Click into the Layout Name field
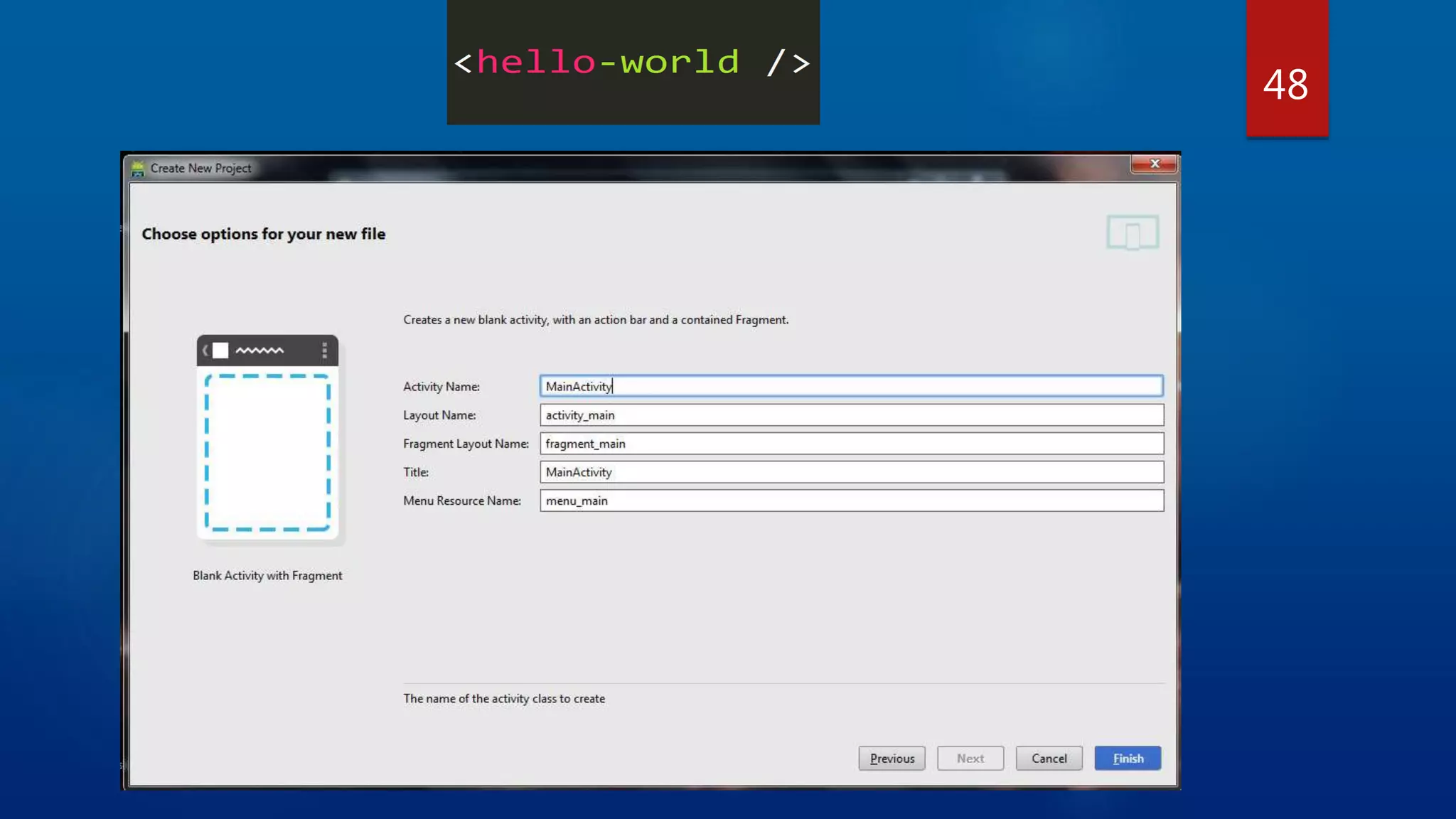This screenshot has width=1456, height=819. point(851,415)
